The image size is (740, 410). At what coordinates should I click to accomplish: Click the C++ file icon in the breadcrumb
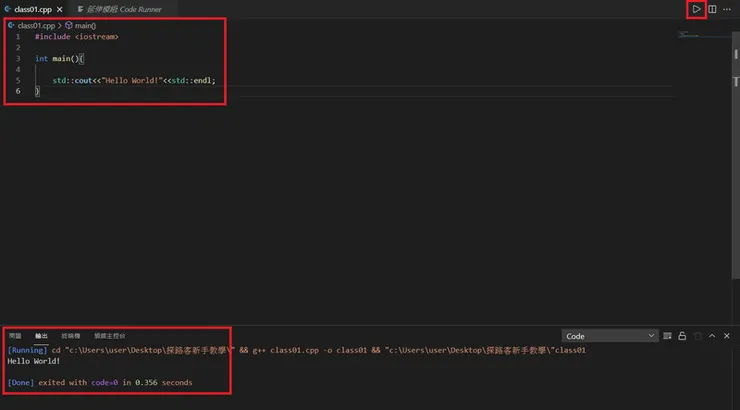[x=11, y=25]
